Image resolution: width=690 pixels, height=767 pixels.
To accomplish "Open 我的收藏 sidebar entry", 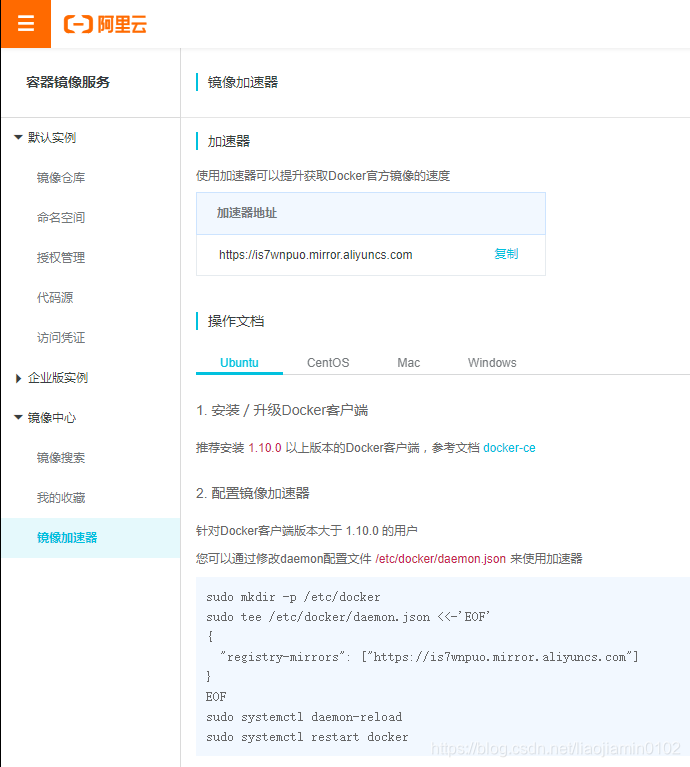I will click(x=61, y=498).
